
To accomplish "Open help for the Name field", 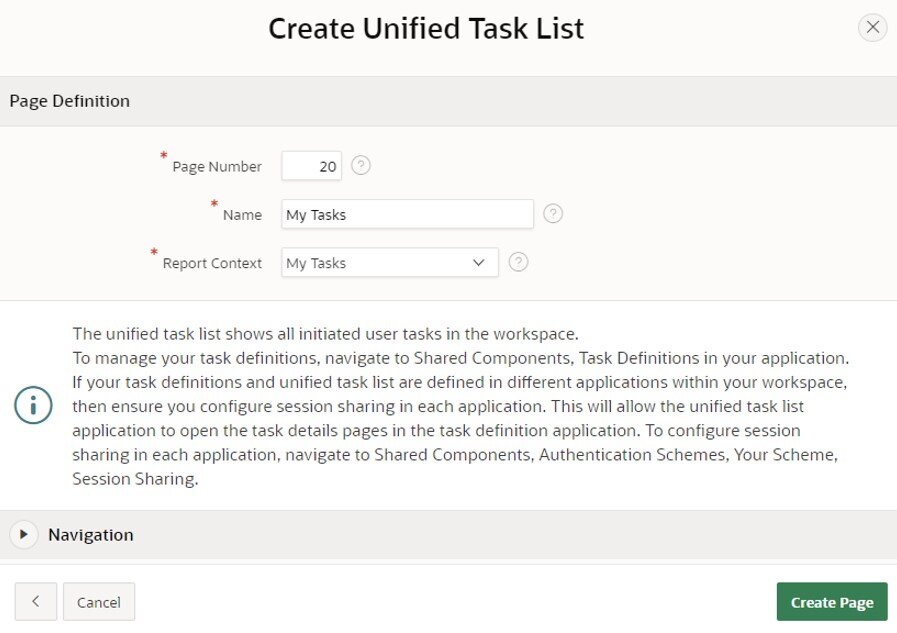I will (x=553, y=213).
